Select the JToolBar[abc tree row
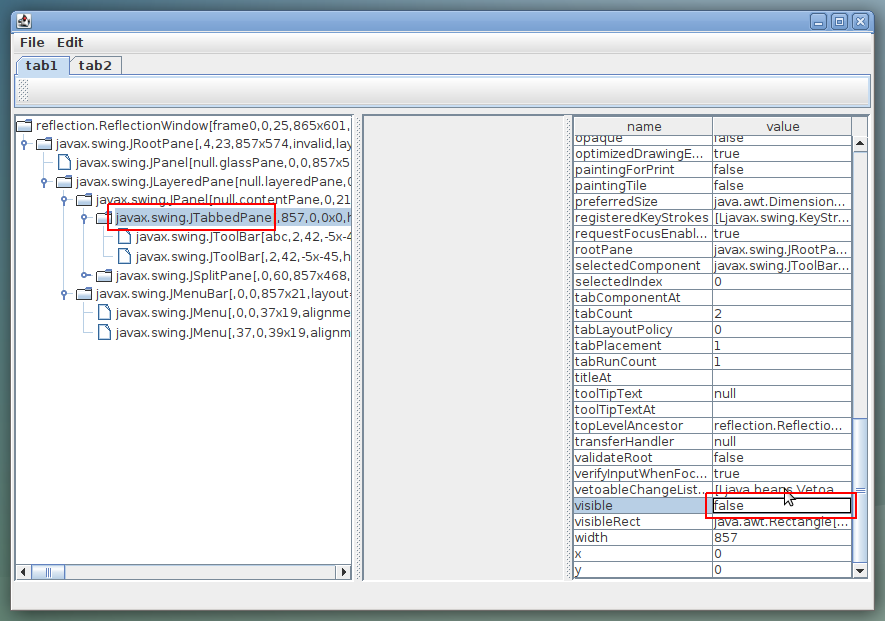 [x=243, y=237]
